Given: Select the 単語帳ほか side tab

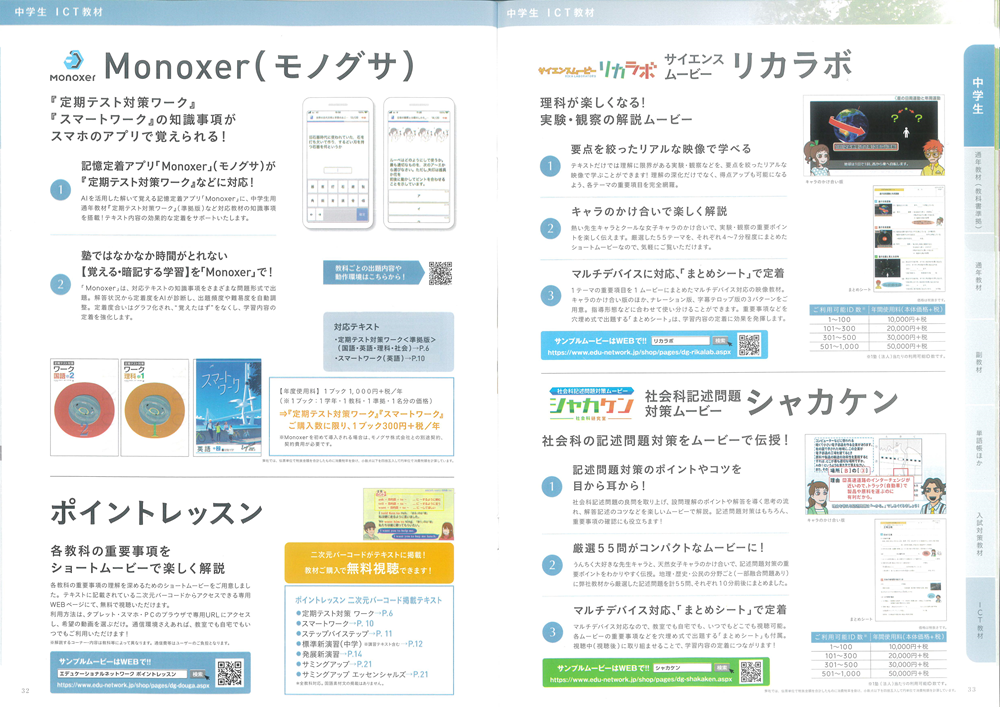Looking at the screenshot, I should point(978,448).
